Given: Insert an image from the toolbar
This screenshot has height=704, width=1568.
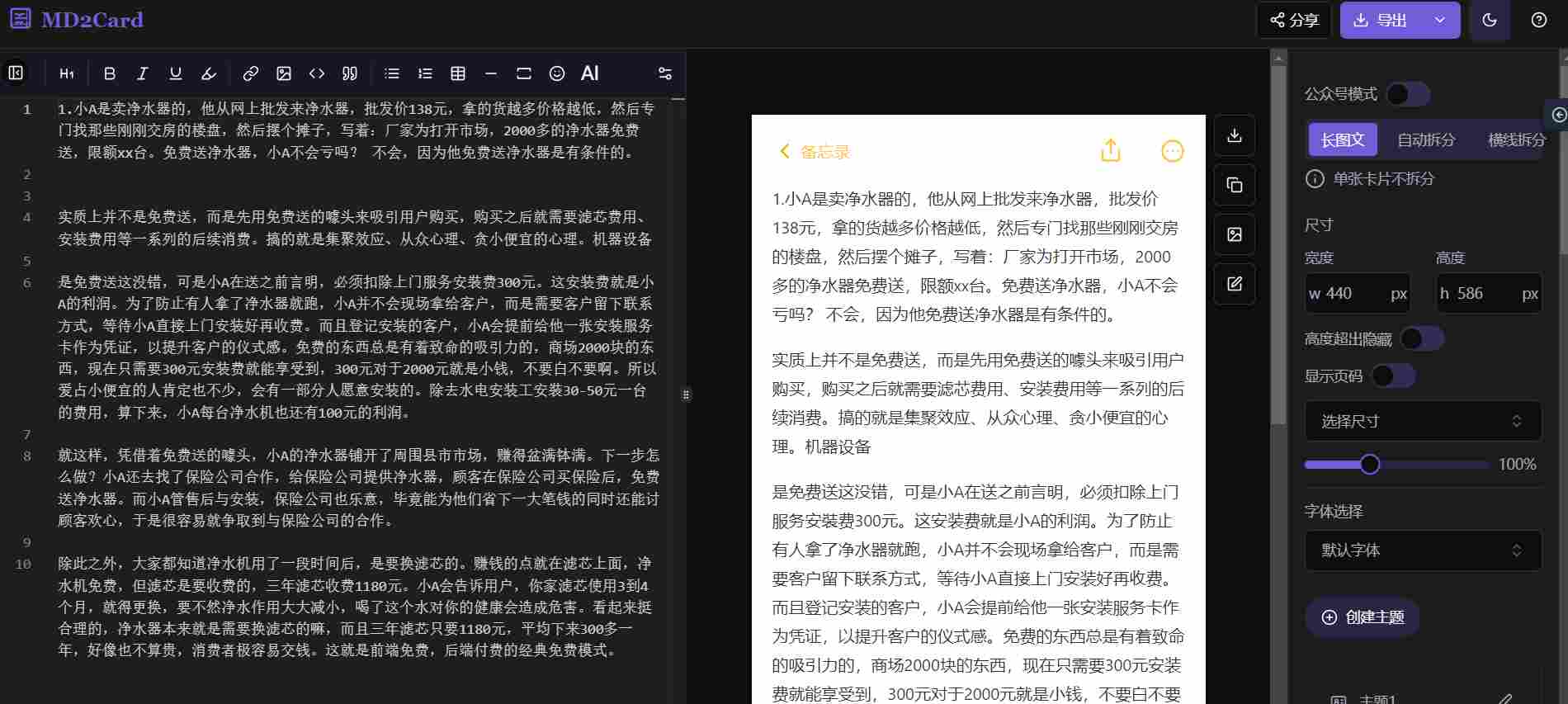Looking at the screenshot, I should [x=284, y=73].
